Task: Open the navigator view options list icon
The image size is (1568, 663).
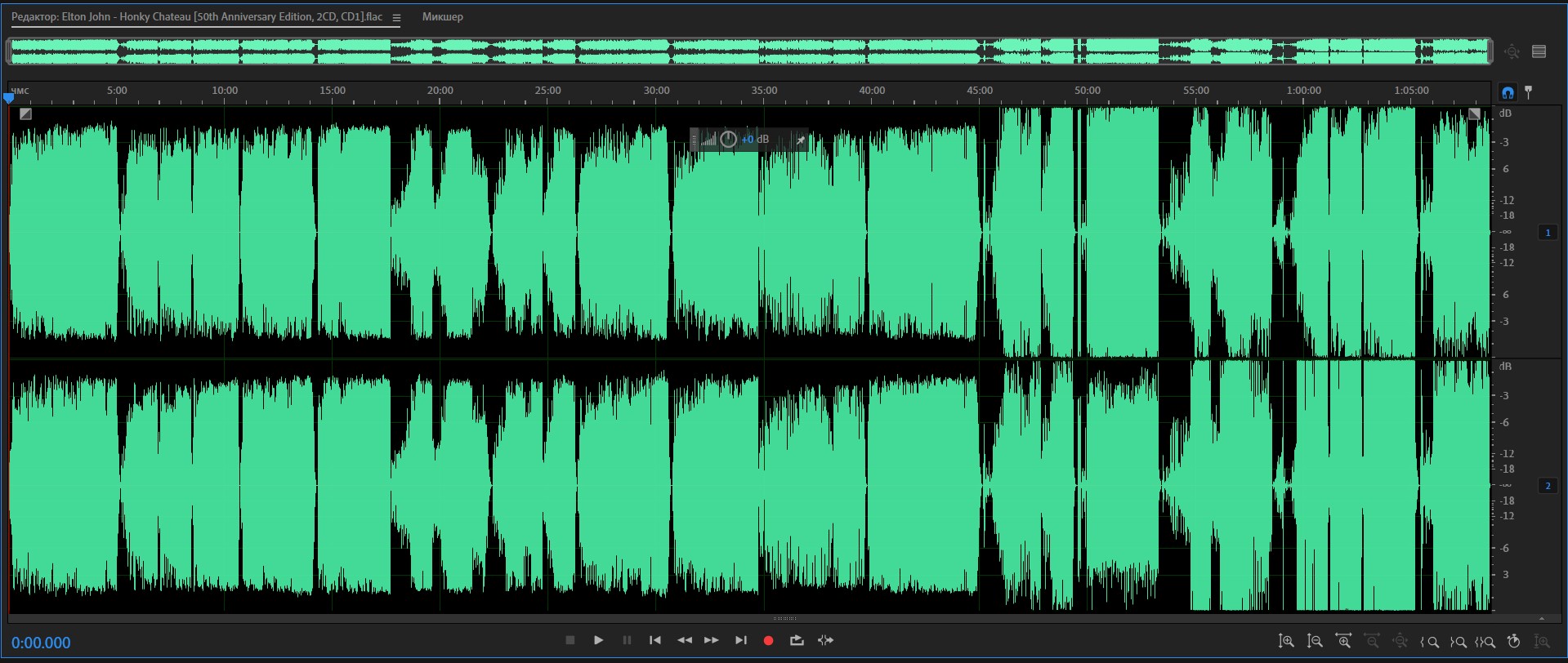Action: pyautogui.click(x=1539, y=51)
